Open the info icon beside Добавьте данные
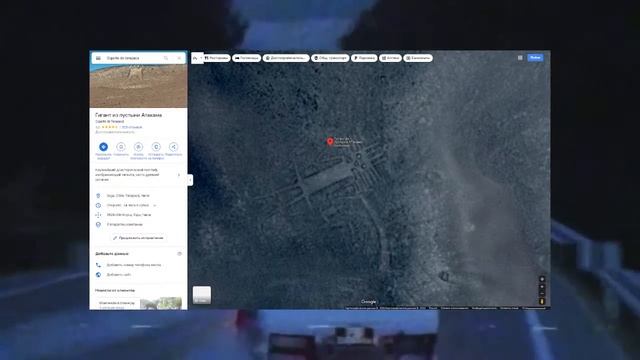Screen dimensions: 640x360 click(x=179, y=254)
